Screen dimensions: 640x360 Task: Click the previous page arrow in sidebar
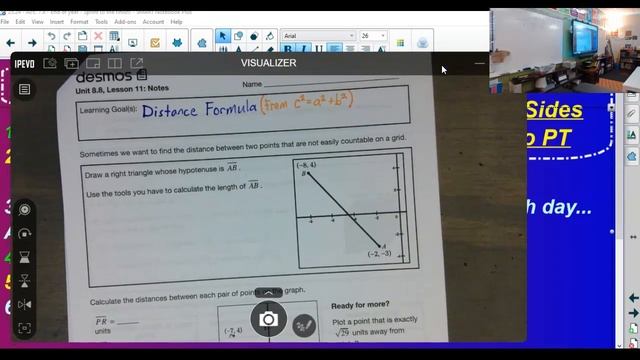pyautogui.click(x=633, y=298)
